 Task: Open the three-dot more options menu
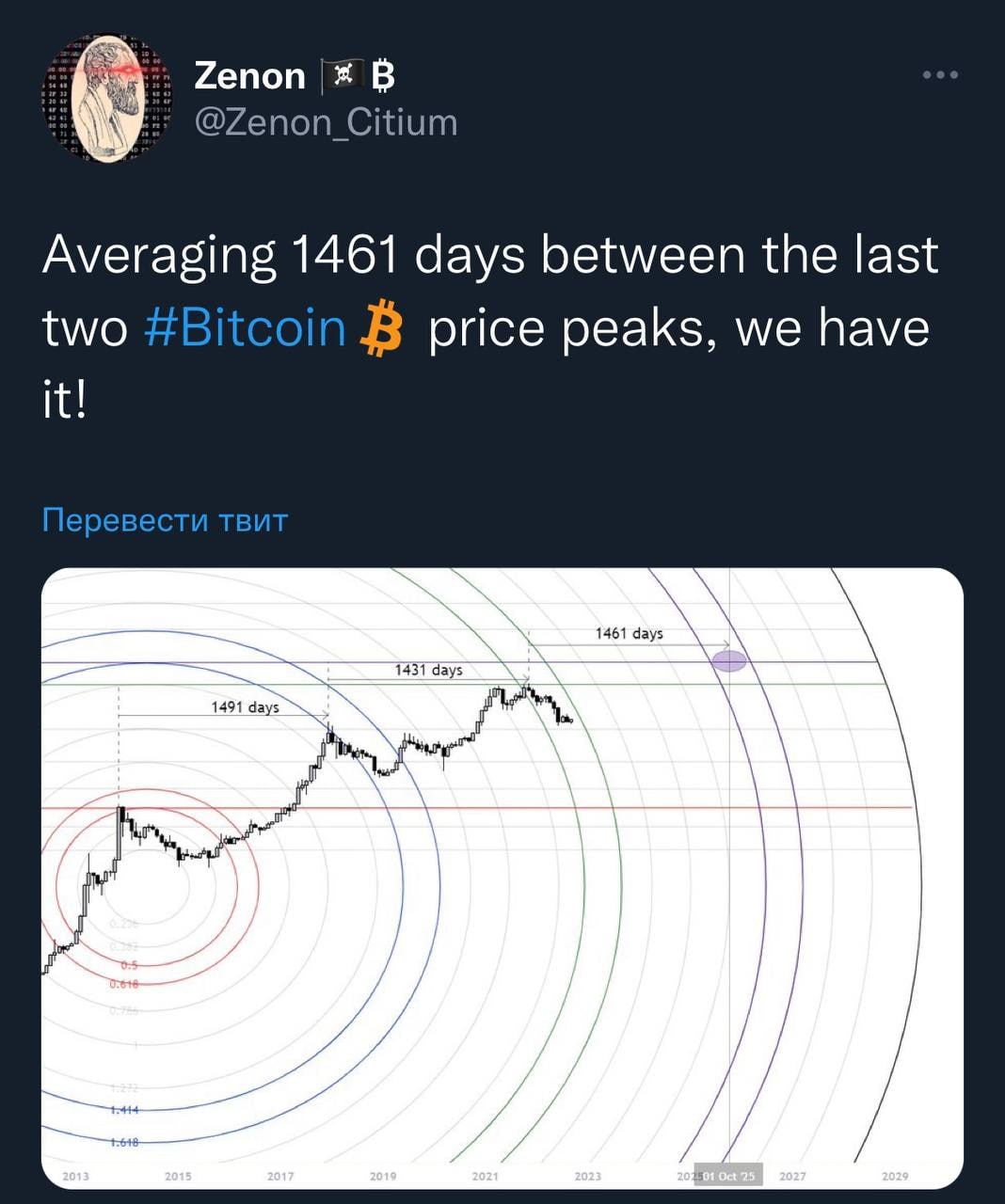(940, 75)
